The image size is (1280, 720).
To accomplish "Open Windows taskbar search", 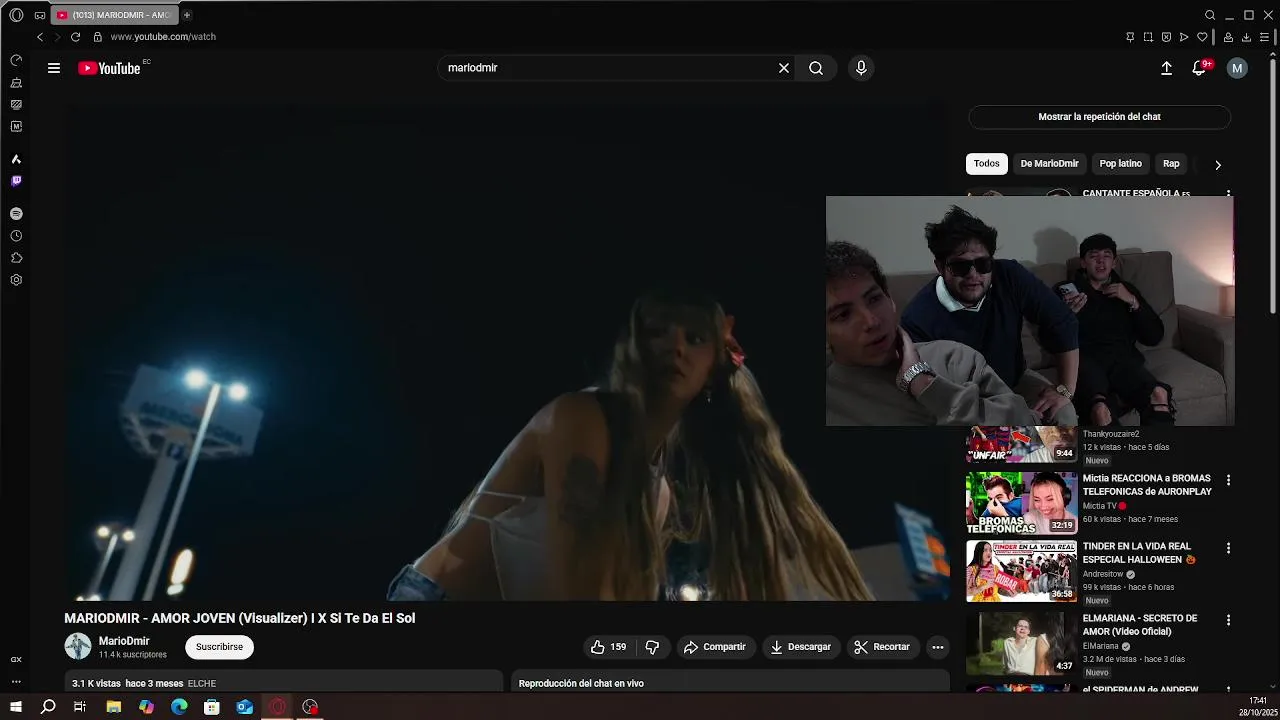I will 48,707.
